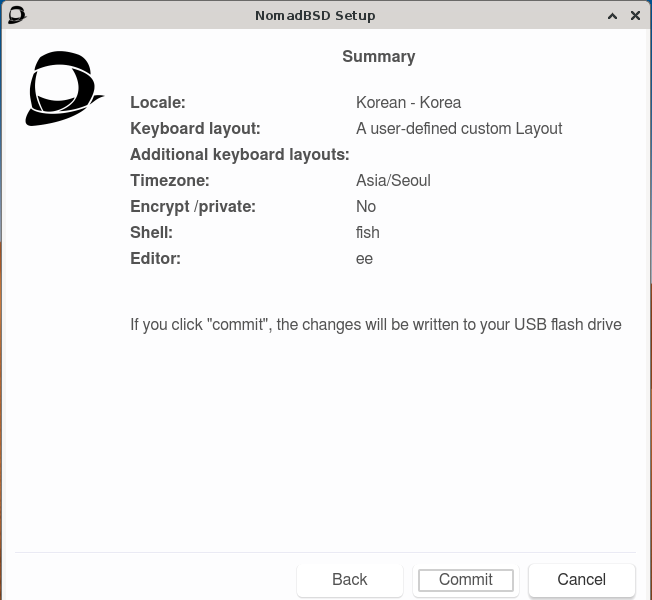Click the 'fish' shell value
652x600 pixels.
pos(368,232)
